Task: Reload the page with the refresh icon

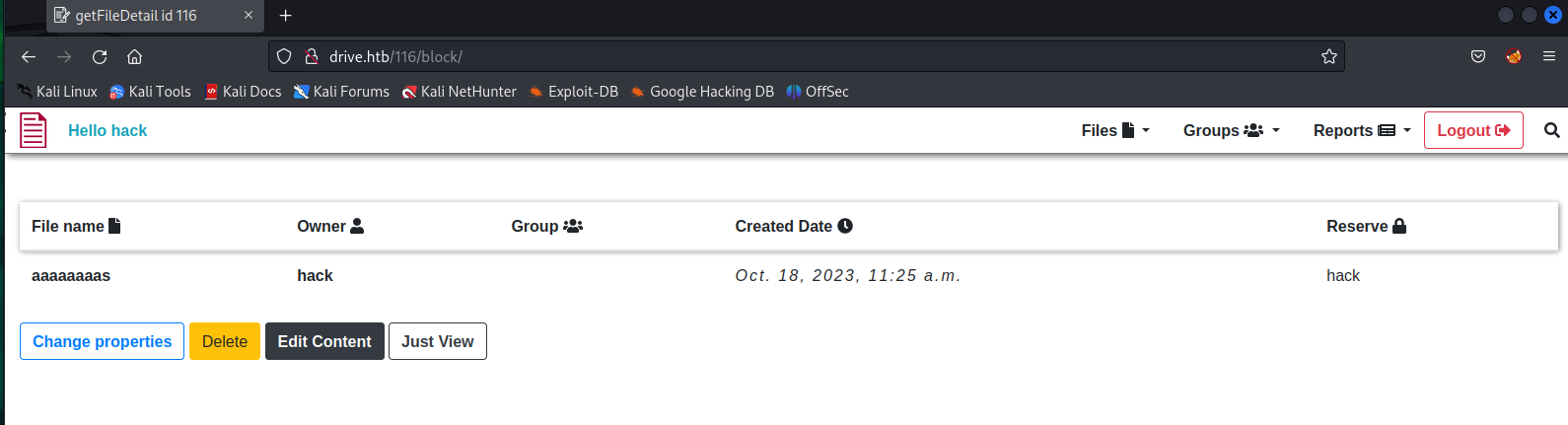Action: click(100, 56)
